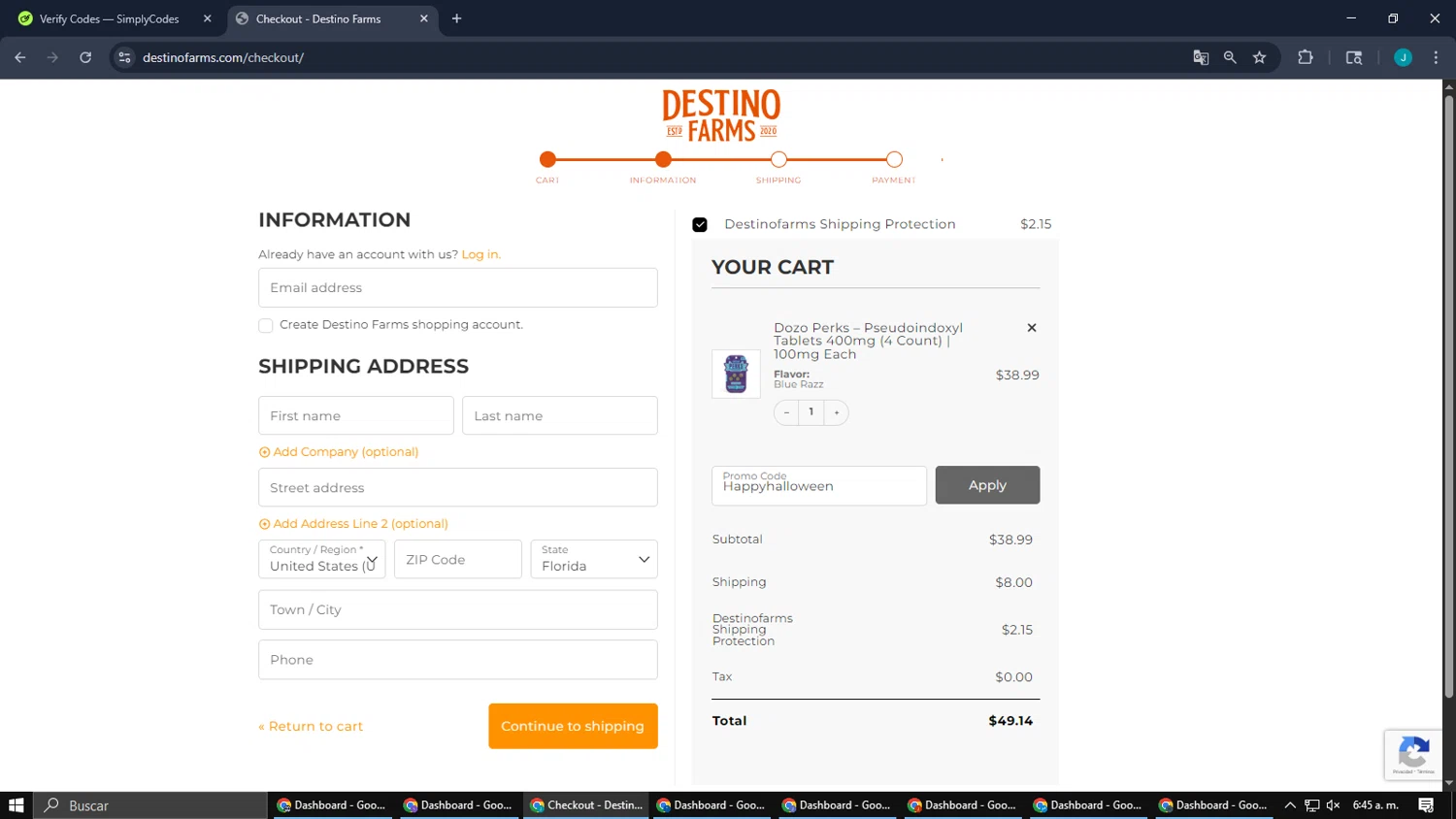Open the Chrome three-dot menu
The width and height of the screenshot is (1456, 819).
click(1436, 57)
